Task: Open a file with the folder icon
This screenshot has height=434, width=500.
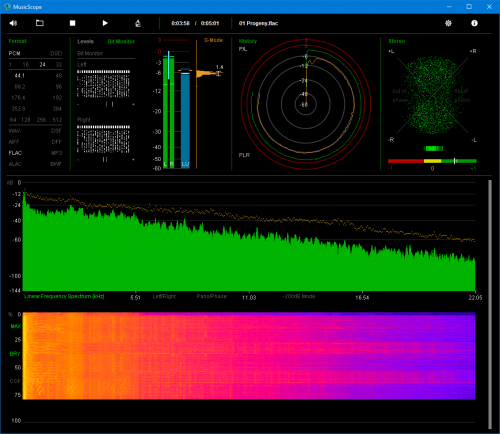Action: point(40,23)
